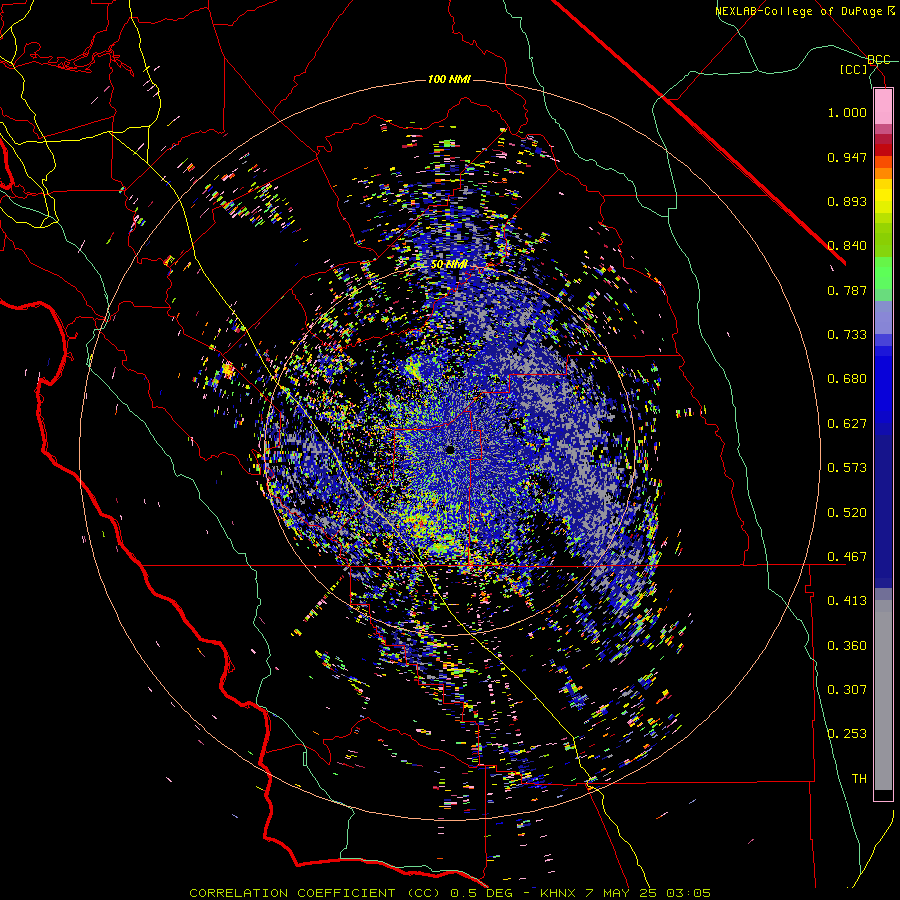Select the 0.627 legend value
Viewport: 900px width, 900px height.
847,424
